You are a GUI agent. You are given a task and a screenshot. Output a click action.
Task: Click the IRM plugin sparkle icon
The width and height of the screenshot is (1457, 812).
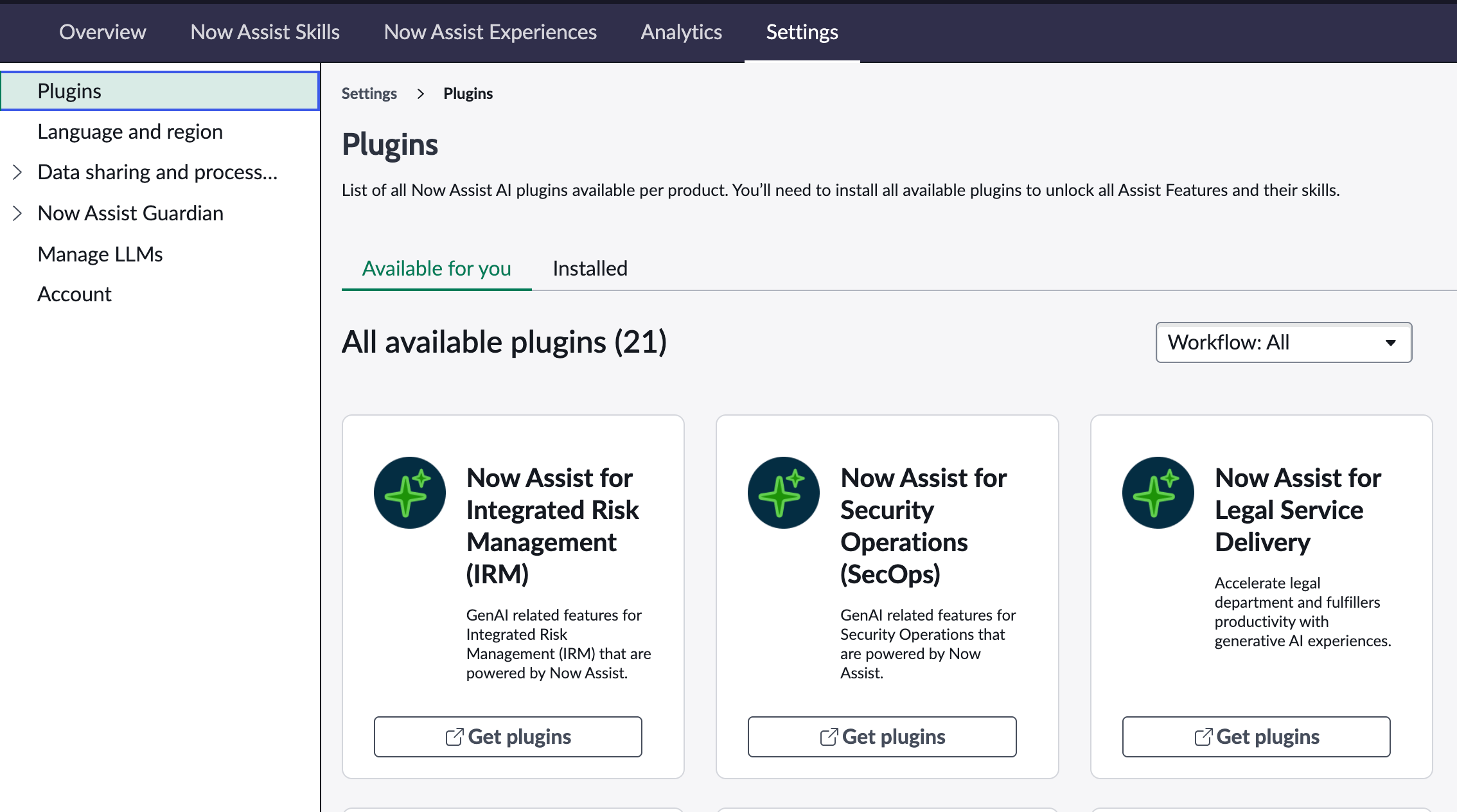tap(410, 493)
